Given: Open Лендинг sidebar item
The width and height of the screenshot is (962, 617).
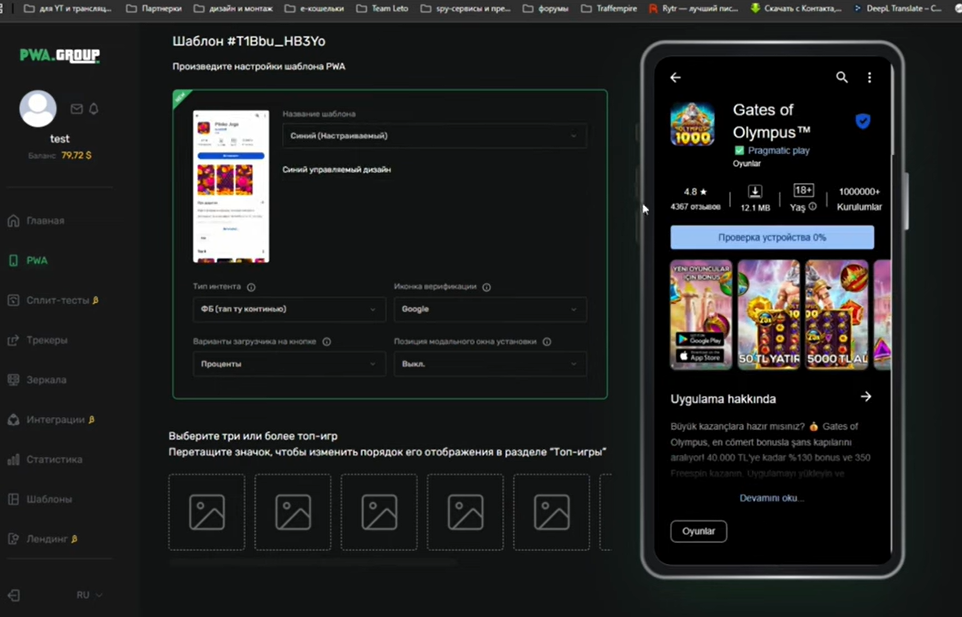Looking at the screenshot, I should (42, 539).
